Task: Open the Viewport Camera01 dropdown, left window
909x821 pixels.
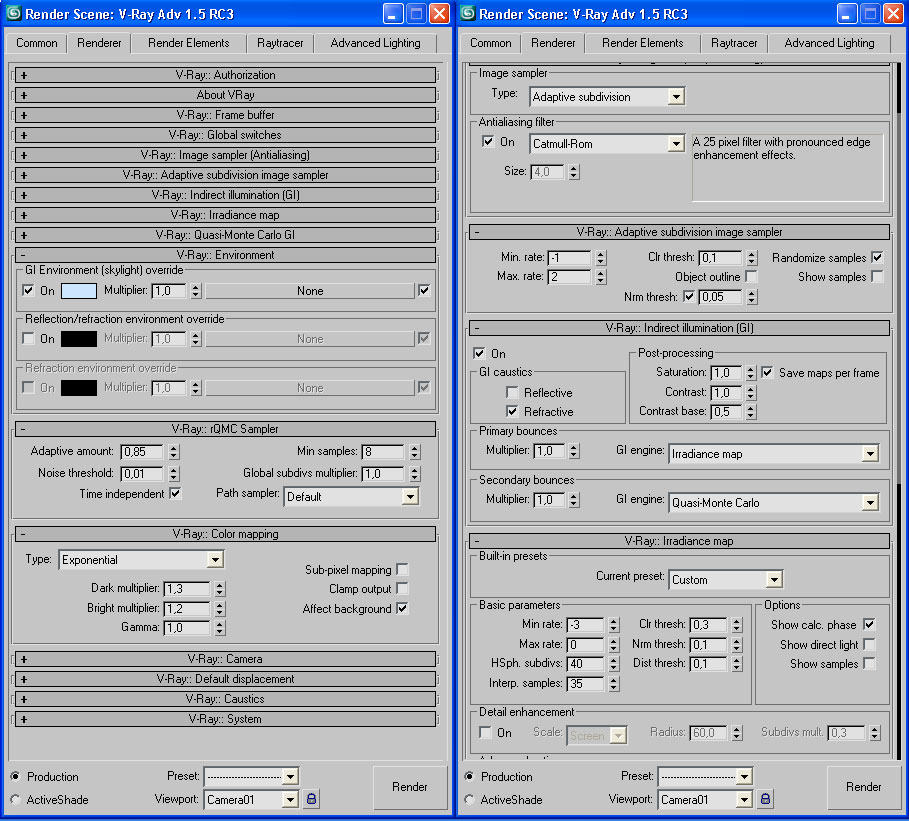Action: point(251,800)
